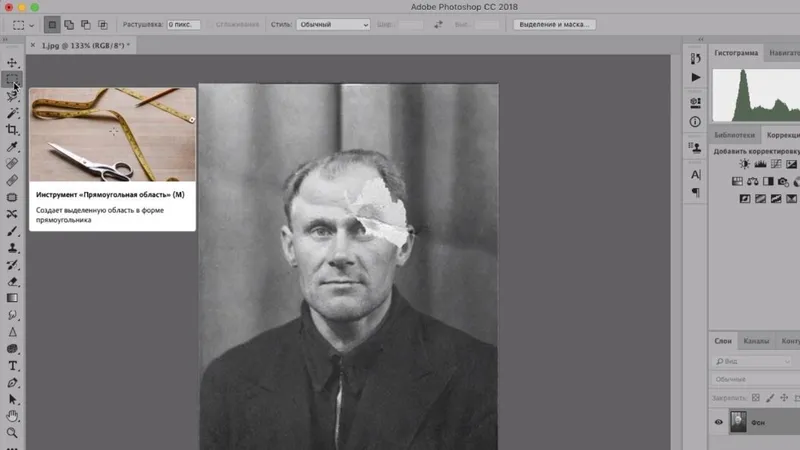800x450 pixels.
Task: Pick the Eyedropper tool
Action: tap(12, 147)
